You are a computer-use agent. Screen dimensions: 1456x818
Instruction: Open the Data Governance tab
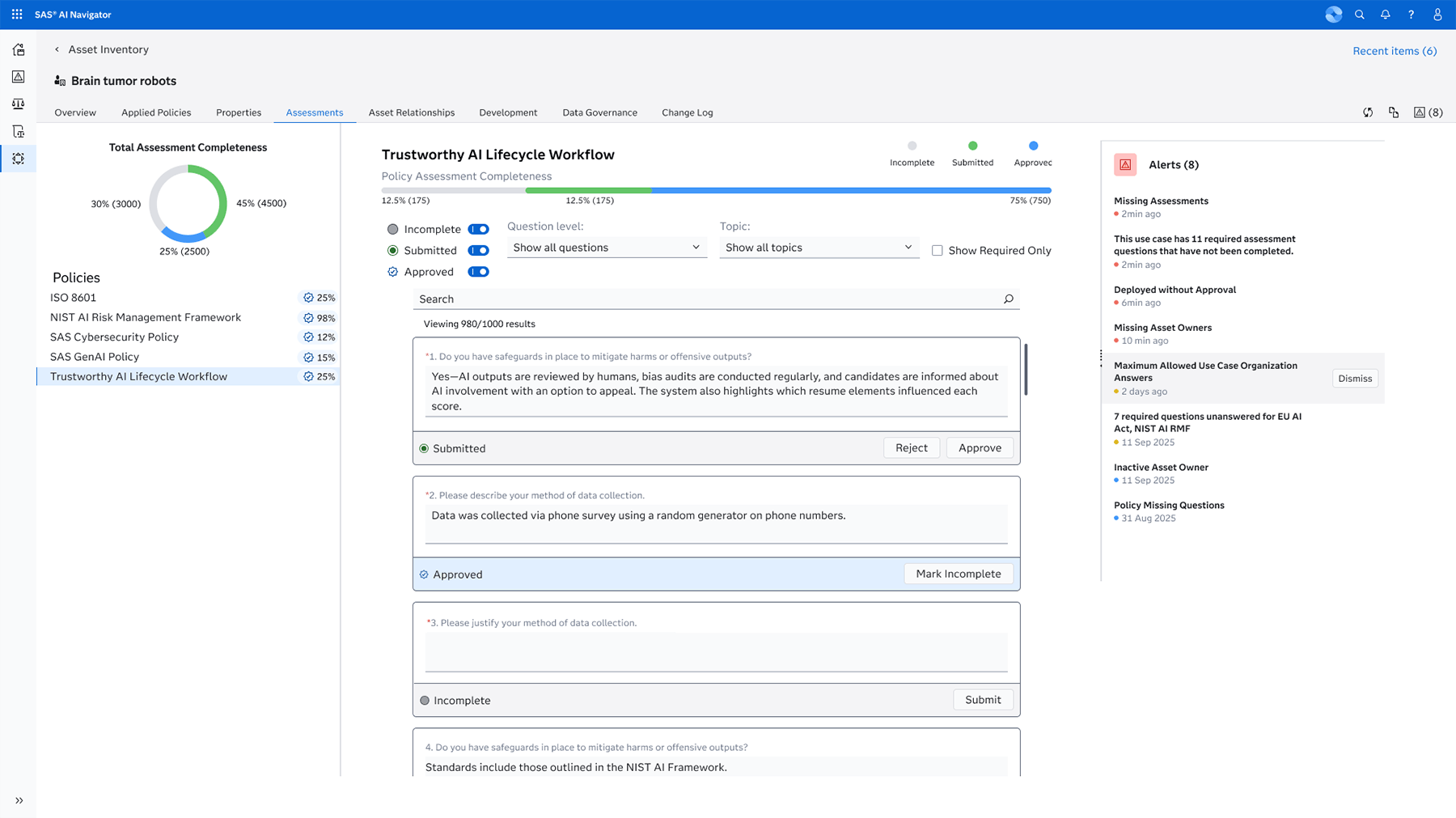[x=599, y=112]
